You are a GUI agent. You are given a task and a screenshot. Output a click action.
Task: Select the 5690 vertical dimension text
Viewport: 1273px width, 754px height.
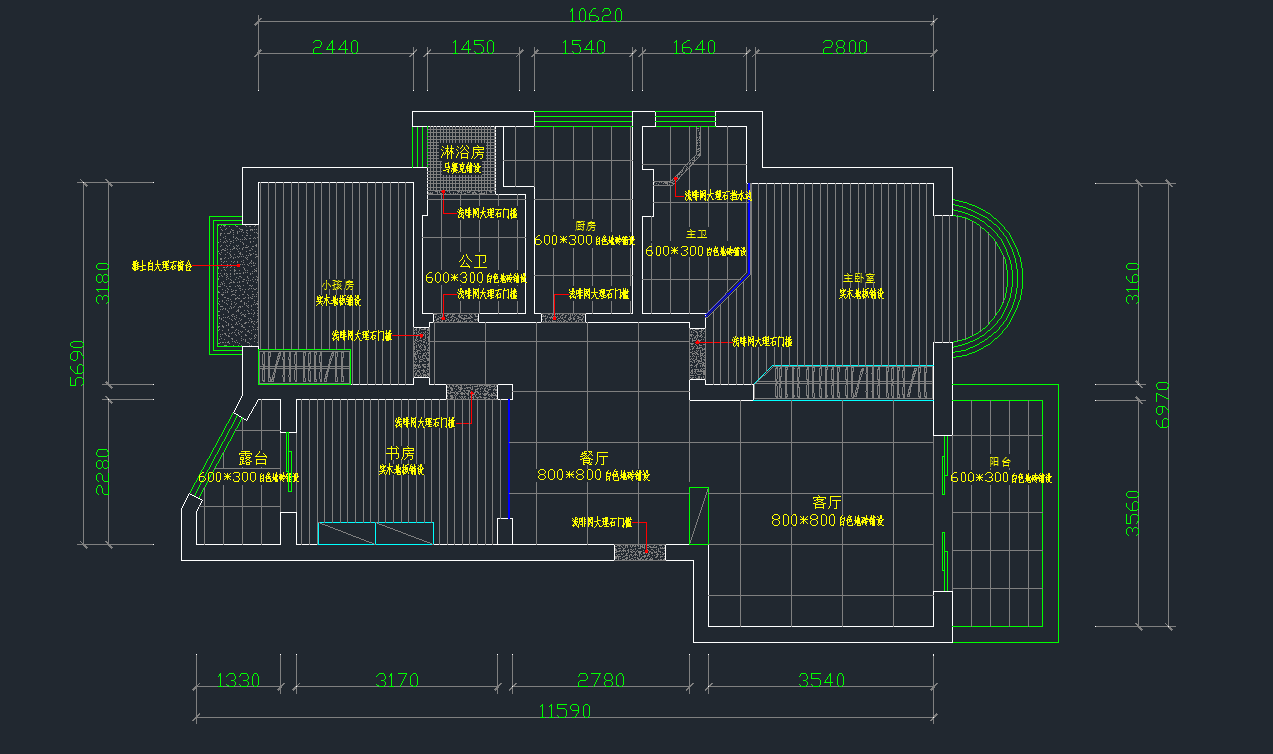click(78, 364)
